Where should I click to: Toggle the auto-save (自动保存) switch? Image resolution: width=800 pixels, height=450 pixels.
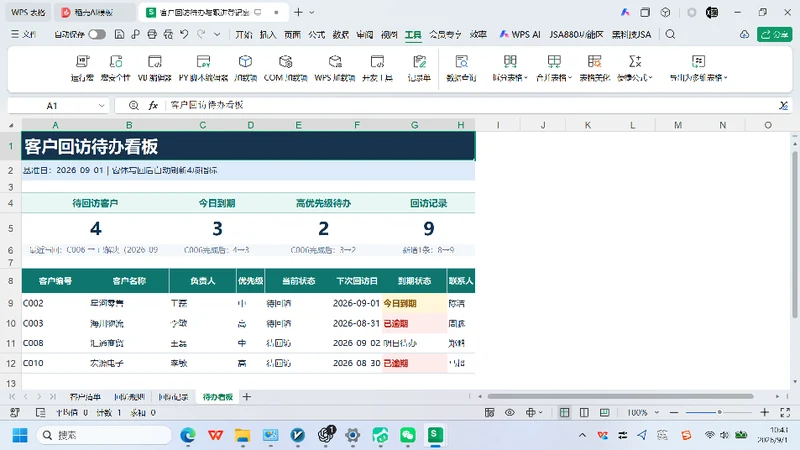97,34
